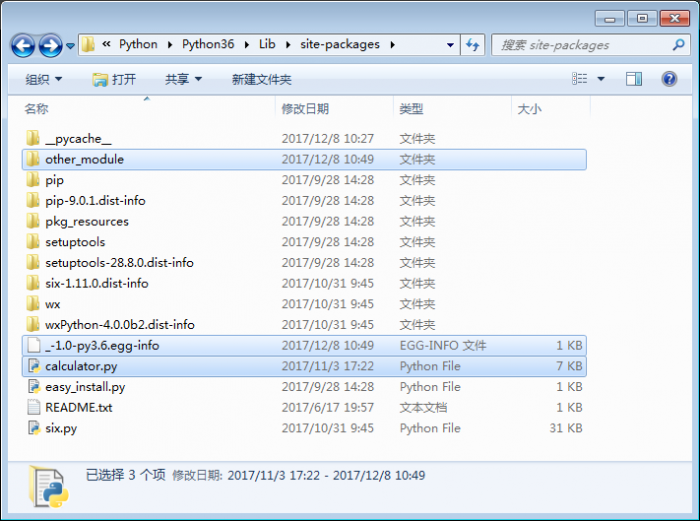Select the README.txt text document icon
The height and width of the screenshot is (521, 700).
click(x=33, y=407)
